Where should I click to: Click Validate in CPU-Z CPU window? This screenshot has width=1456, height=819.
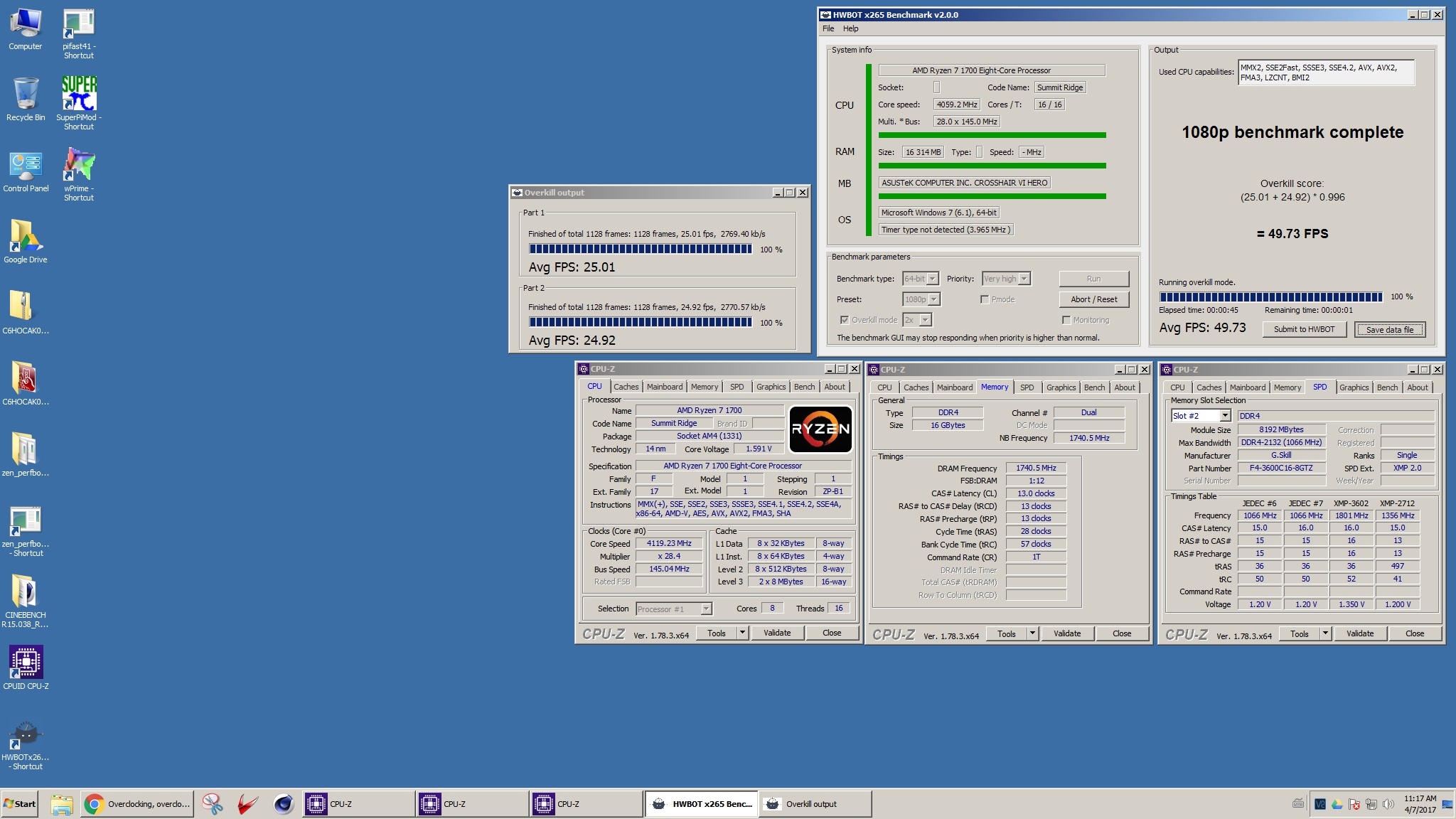(777, 633)
